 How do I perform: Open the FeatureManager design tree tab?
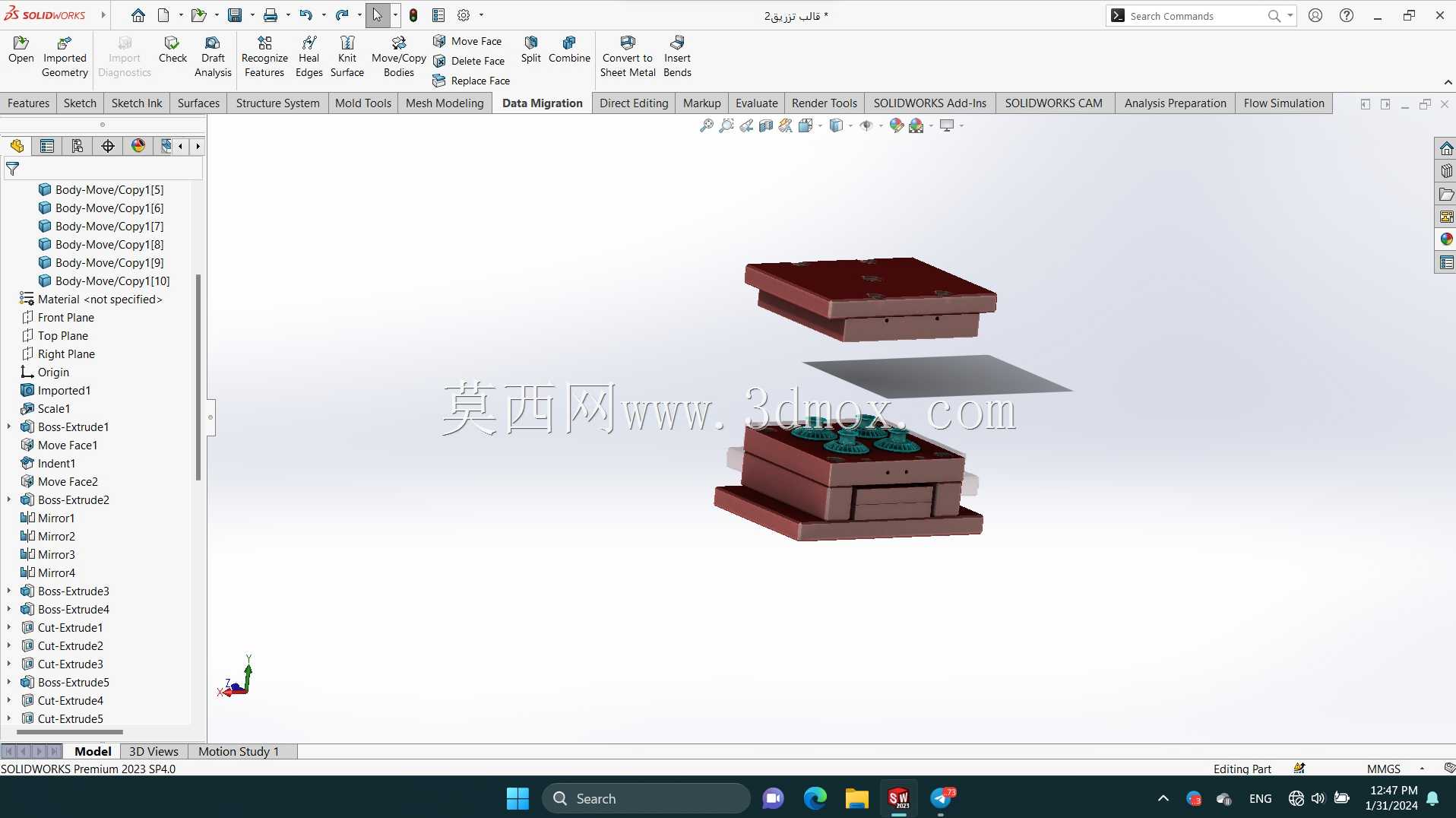[17, 146]
